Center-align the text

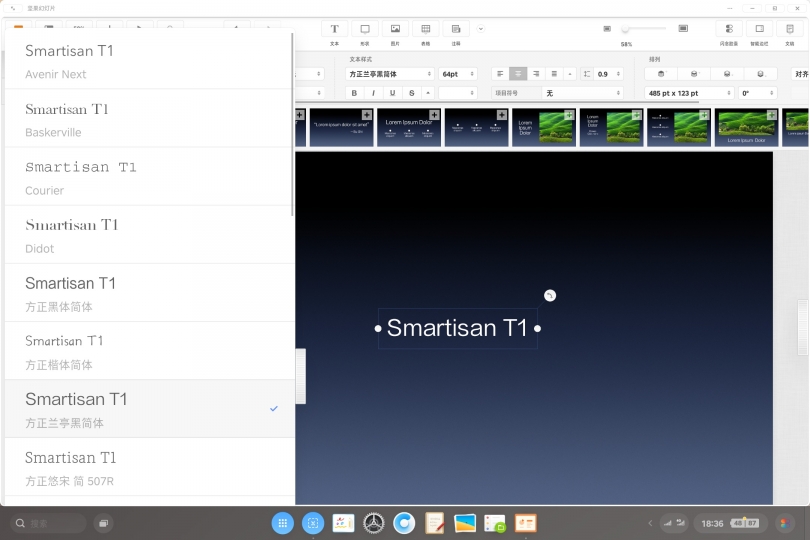point(518,74)
